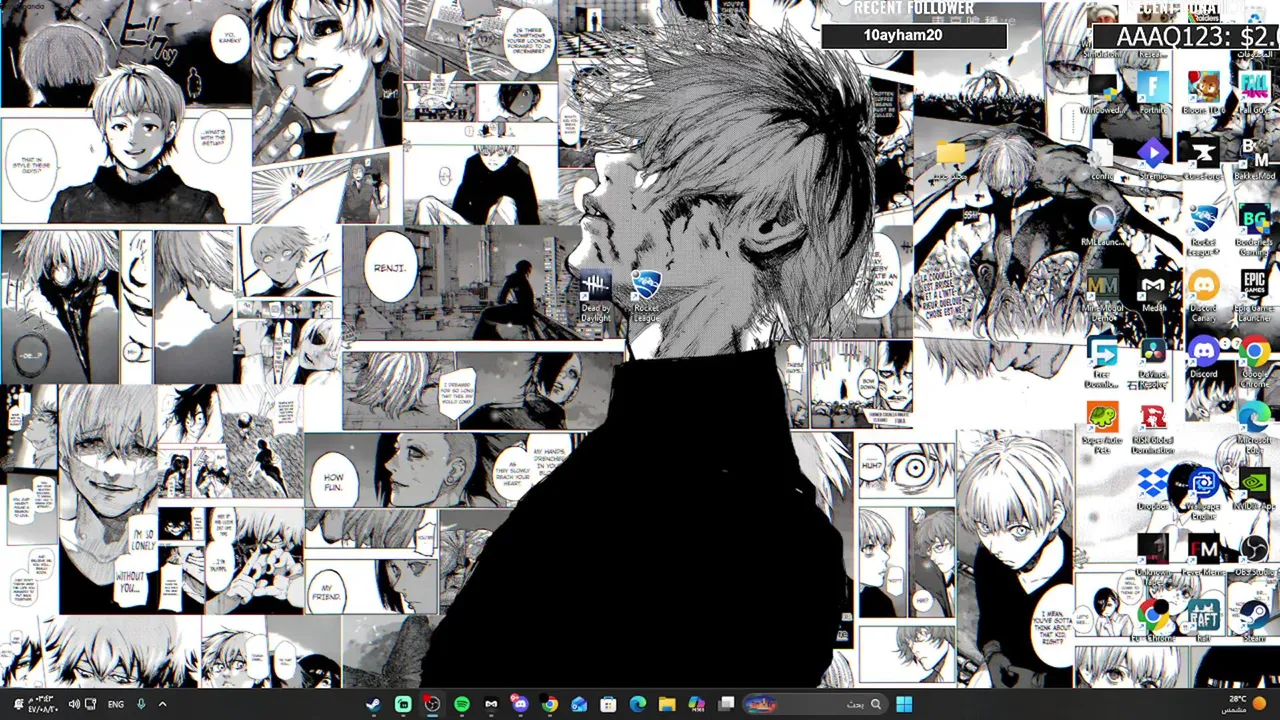The height and width of the screenshot is (720, 1280).
Task: Open the Free Download Manager desktop shortcut
Action: [x=1102, y=363]
